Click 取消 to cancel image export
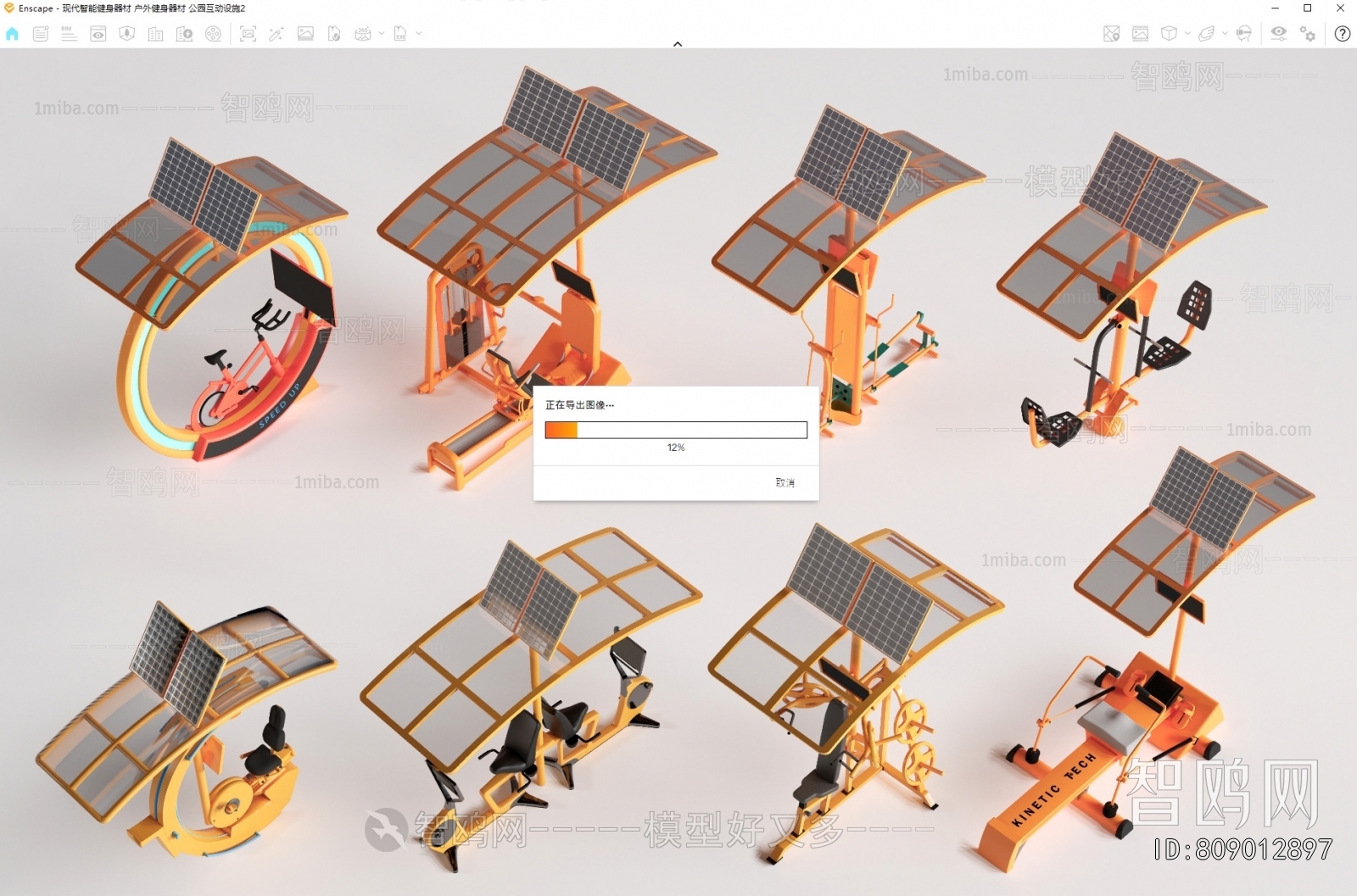This screenshot has width=1357, height=896. pos(785,482)
